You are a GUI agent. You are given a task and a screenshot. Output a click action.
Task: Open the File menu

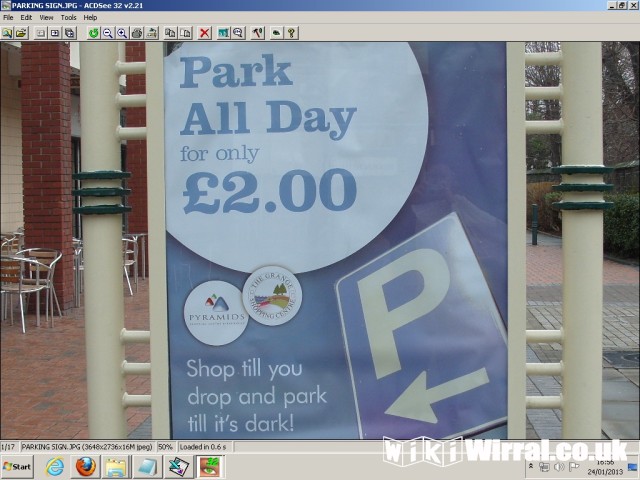9,17
